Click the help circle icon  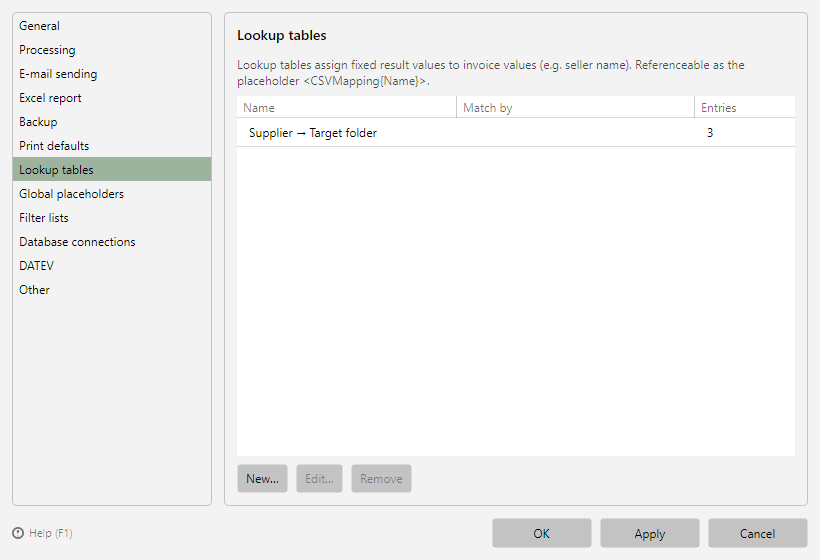tap(18, 533)
